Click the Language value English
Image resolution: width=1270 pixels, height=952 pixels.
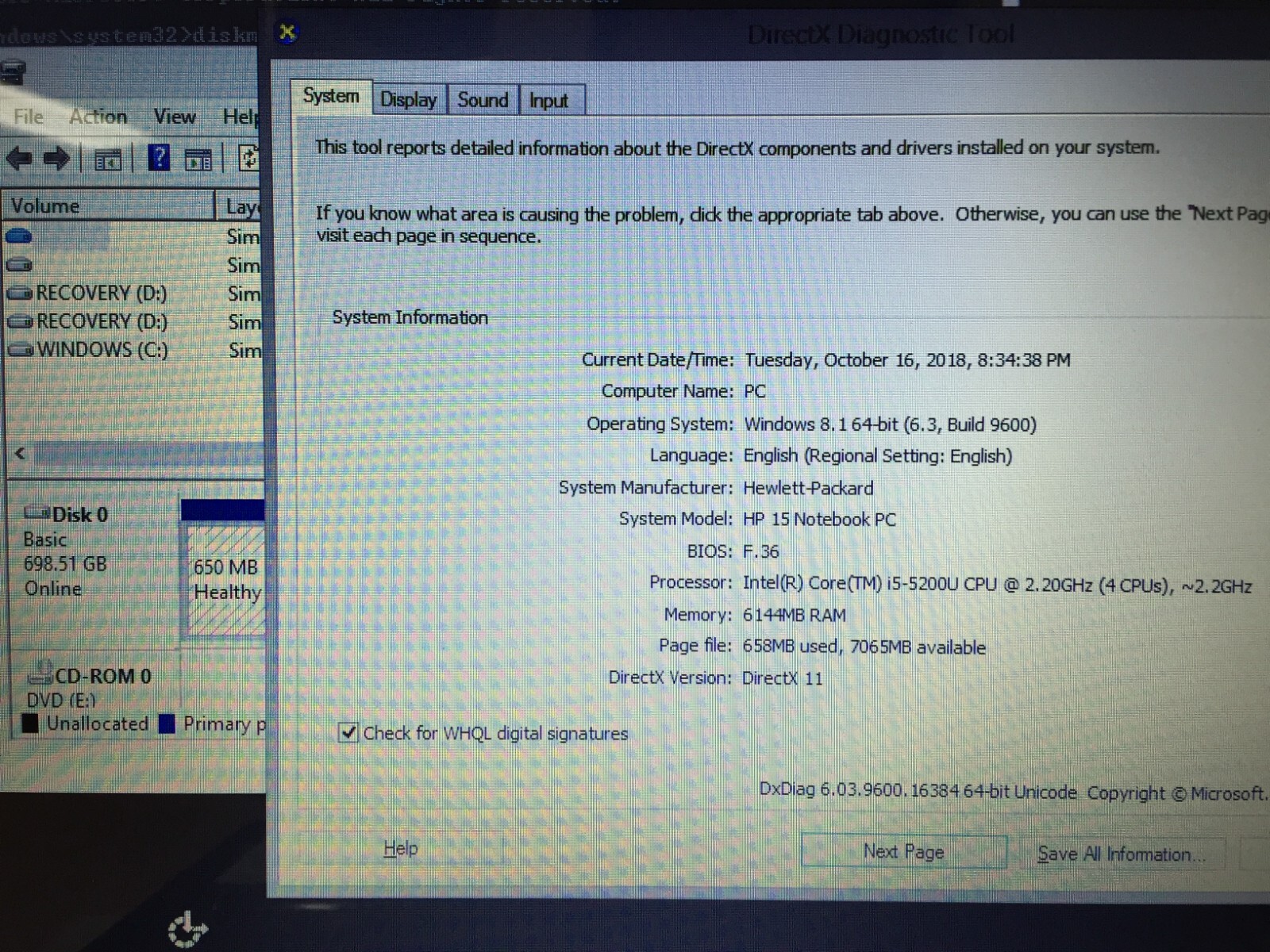point(878,456)
